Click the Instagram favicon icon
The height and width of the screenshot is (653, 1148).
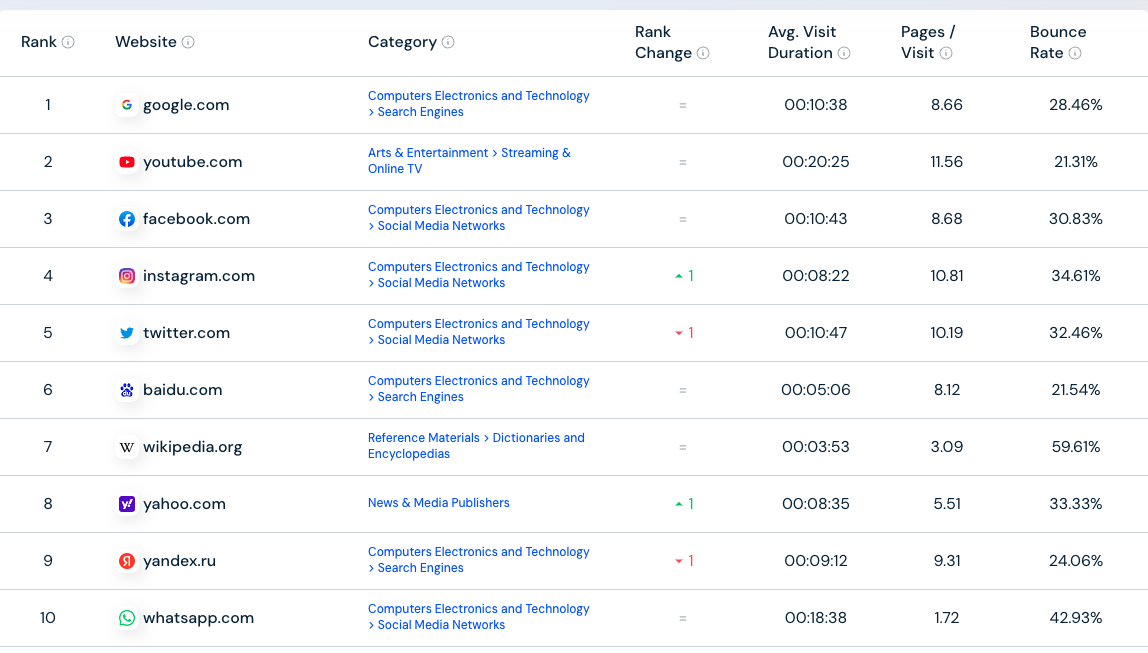coord(127,276)
